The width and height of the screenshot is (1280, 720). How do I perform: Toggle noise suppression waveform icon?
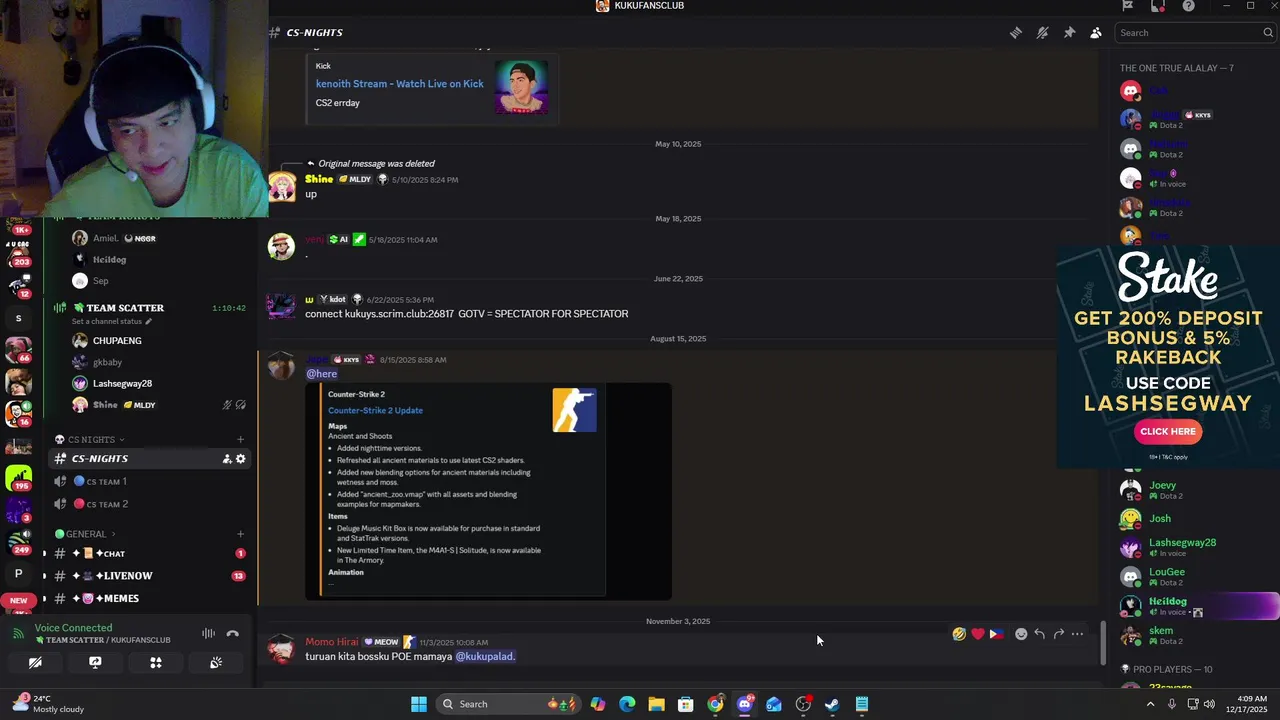208,633
